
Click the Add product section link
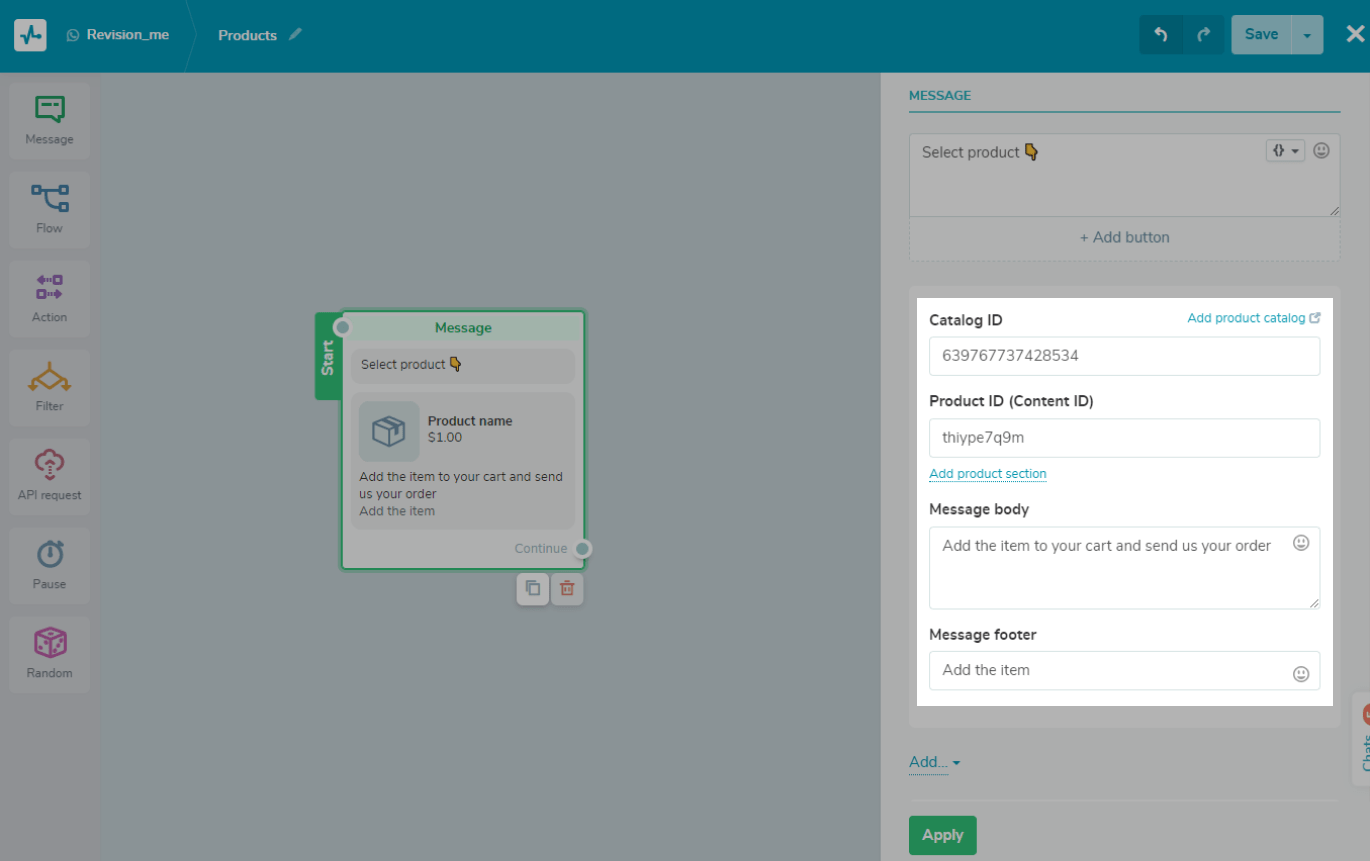click(987, 474)
